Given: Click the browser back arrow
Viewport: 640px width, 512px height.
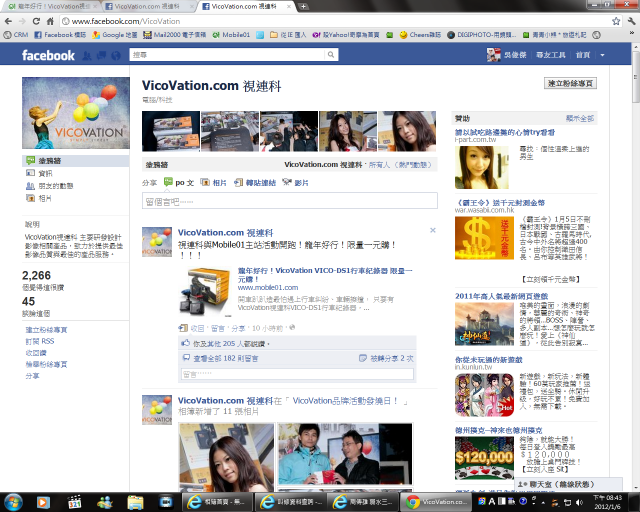Looking at the screenshot, I should pyautogui.click(x=9, y=21).
